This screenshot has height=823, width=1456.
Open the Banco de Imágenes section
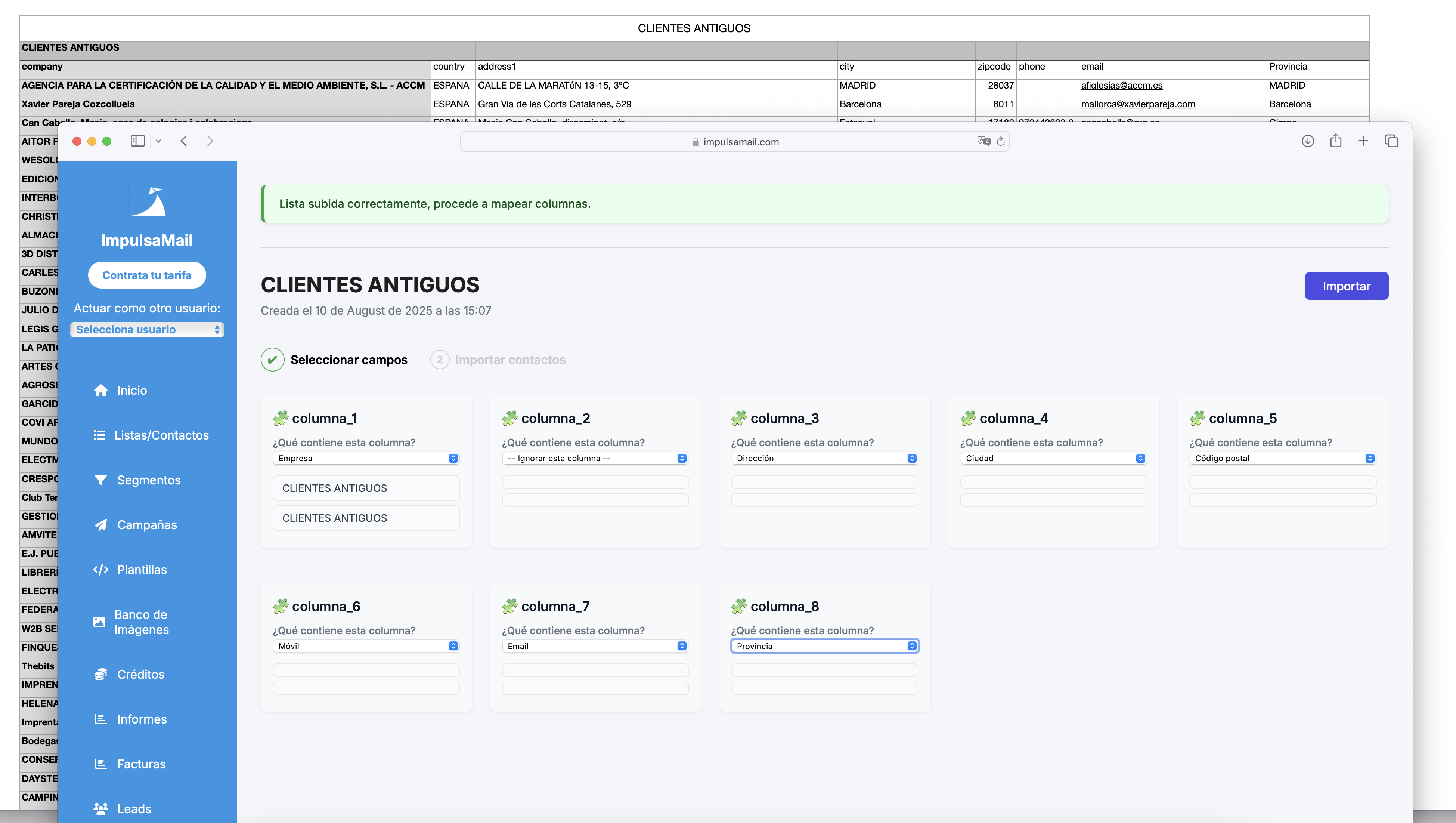coord(141,622)
